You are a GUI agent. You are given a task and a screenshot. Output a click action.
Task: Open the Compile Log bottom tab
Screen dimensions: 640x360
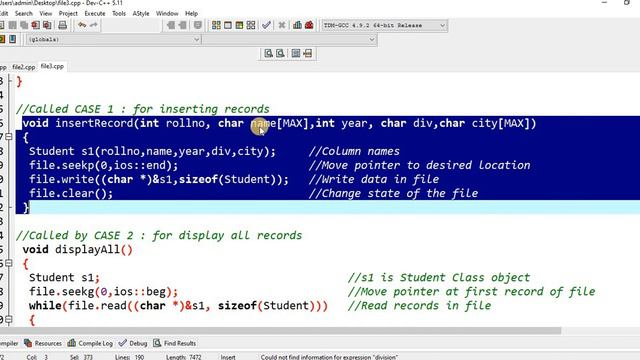(90, 343)
